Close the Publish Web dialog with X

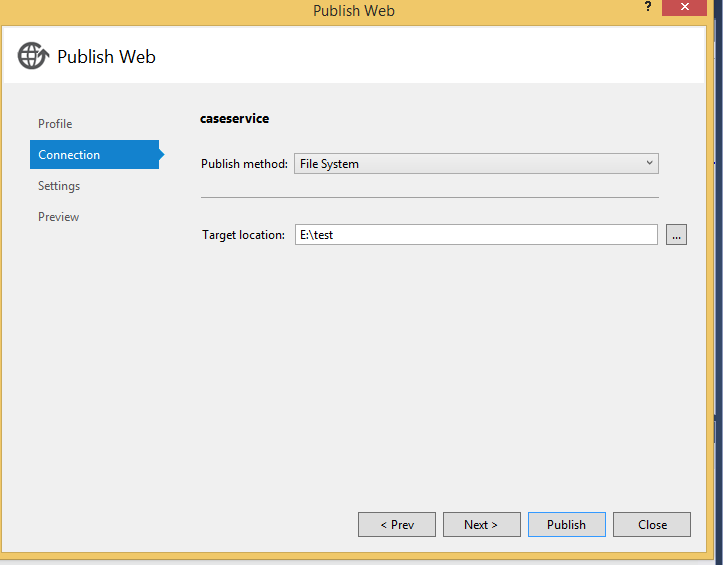coord(684,7)
